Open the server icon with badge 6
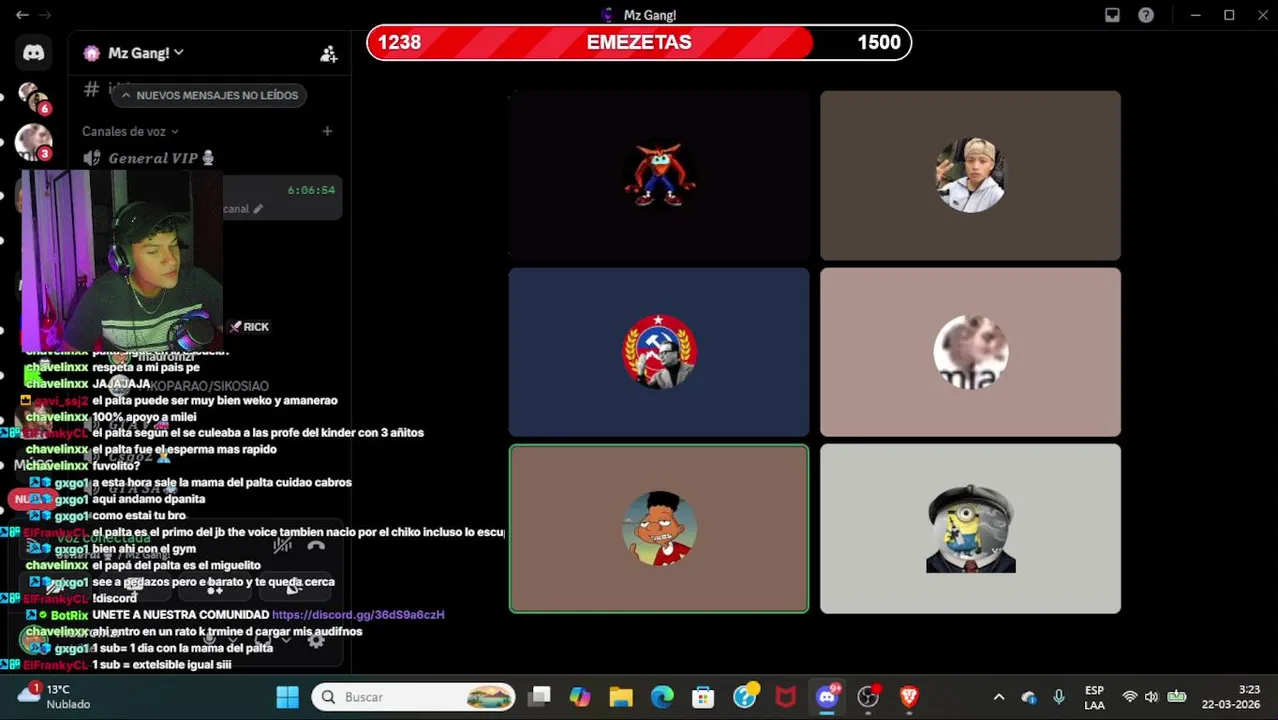This screenshot has width=1278, height=720. point(34,98)
